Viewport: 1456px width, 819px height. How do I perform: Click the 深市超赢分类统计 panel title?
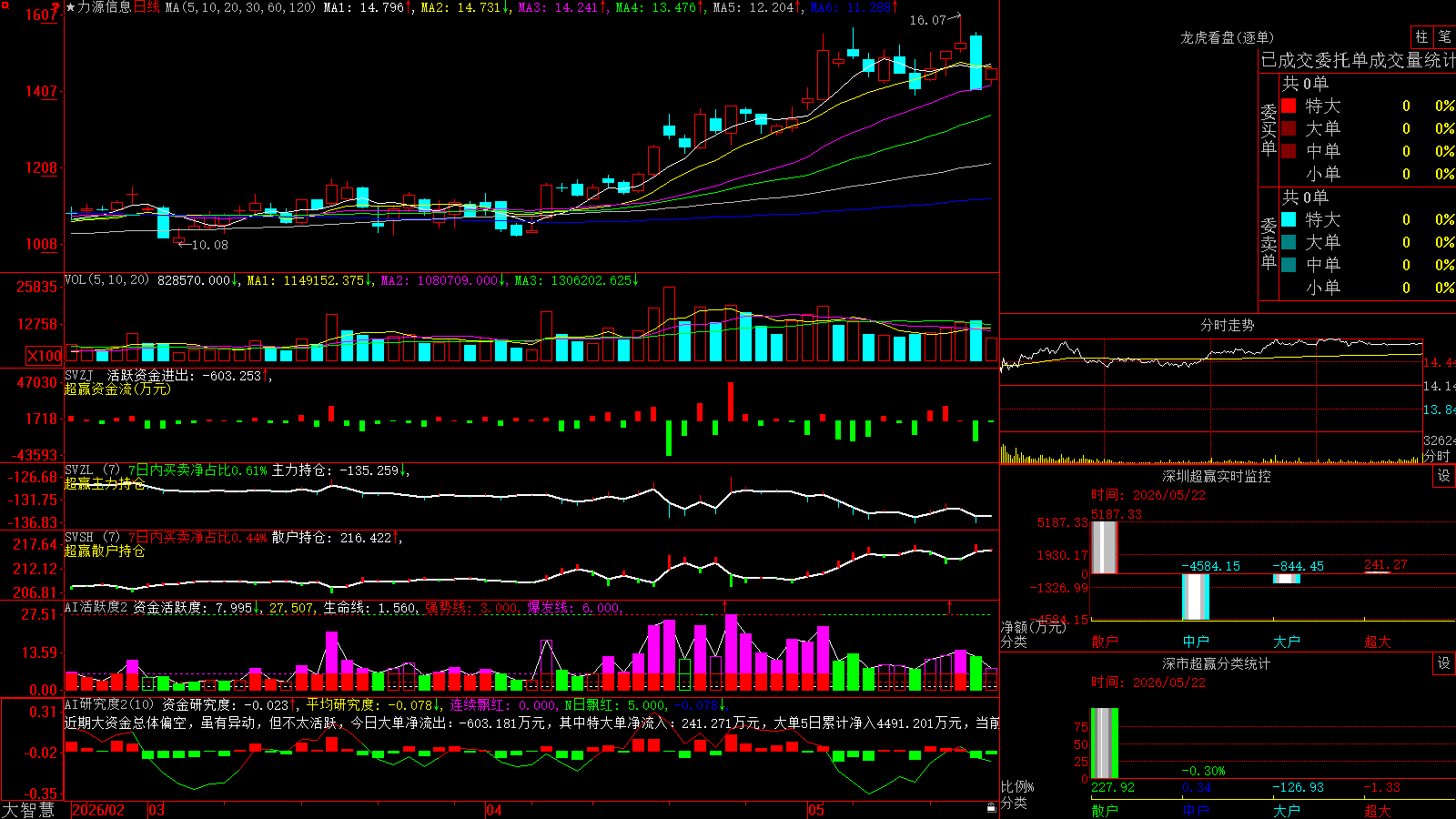coord(1216,663)
